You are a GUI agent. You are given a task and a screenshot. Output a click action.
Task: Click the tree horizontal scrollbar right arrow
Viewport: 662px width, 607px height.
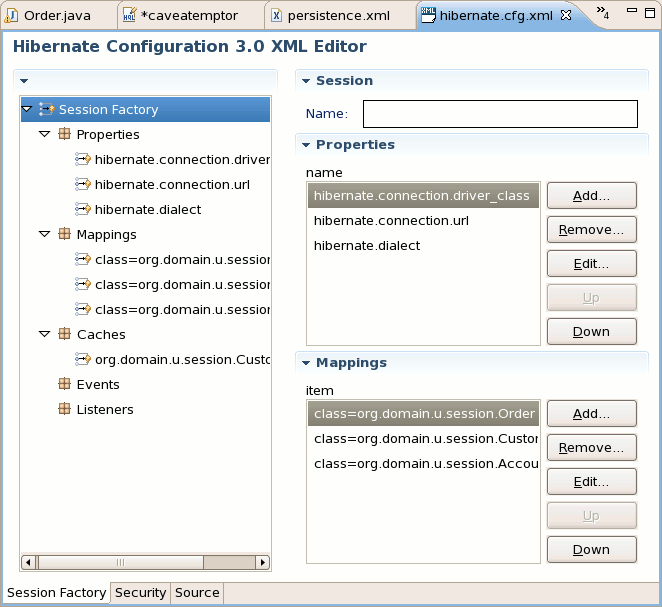(263, 562)
